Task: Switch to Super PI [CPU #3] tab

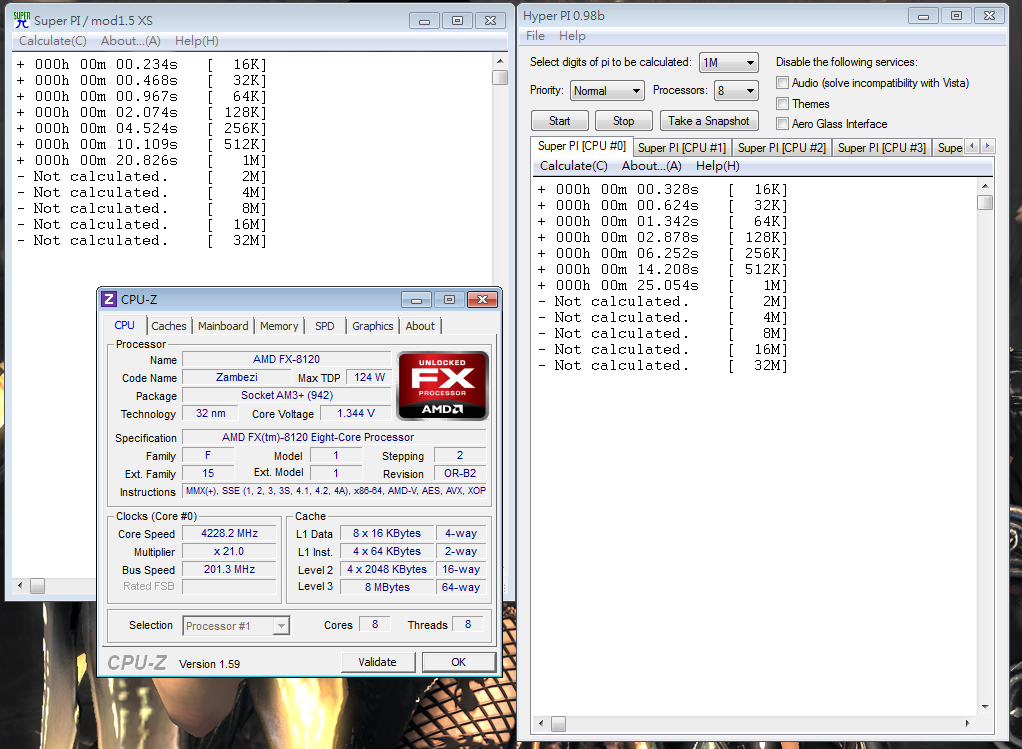Action: click(881, 148)
